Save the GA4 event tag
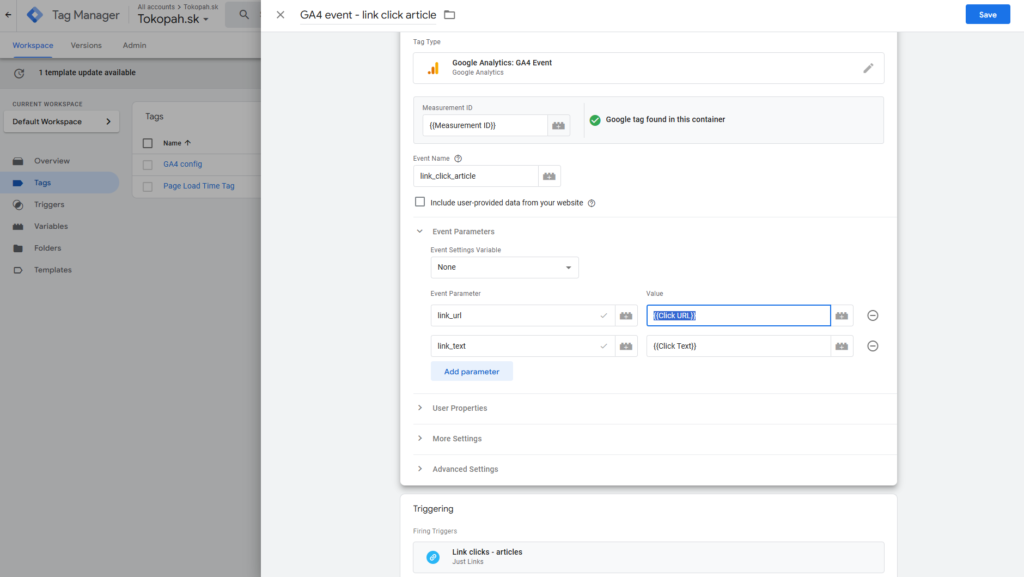 (987, 14)
